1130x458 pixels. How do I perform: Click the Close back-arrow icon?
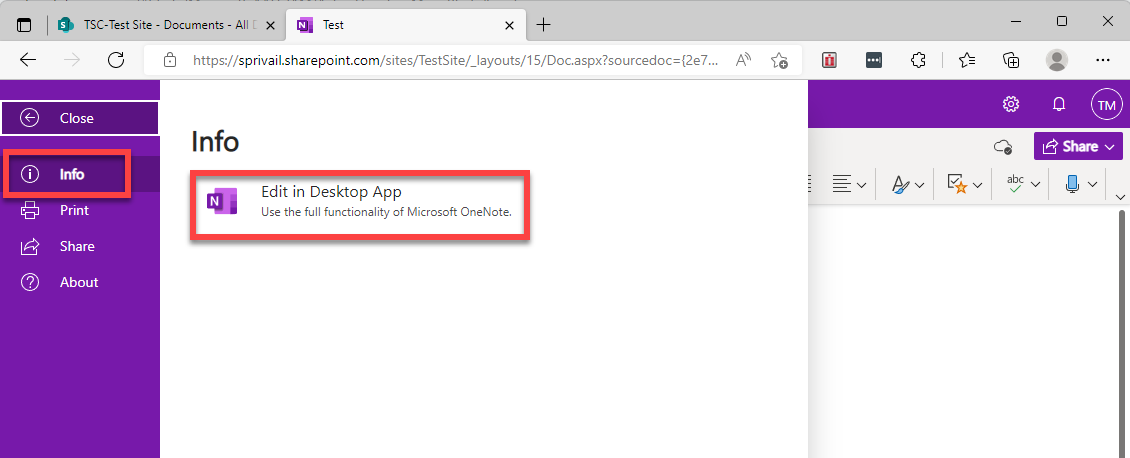pos(30,118)
